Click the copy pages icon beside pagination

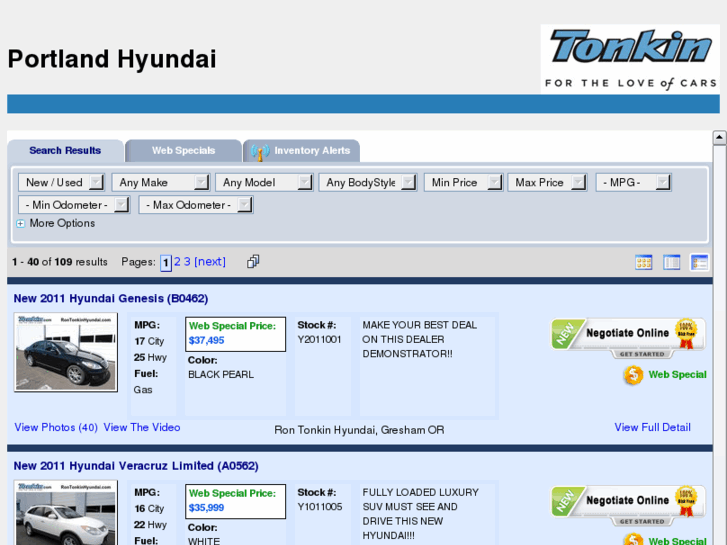(253, 262)
